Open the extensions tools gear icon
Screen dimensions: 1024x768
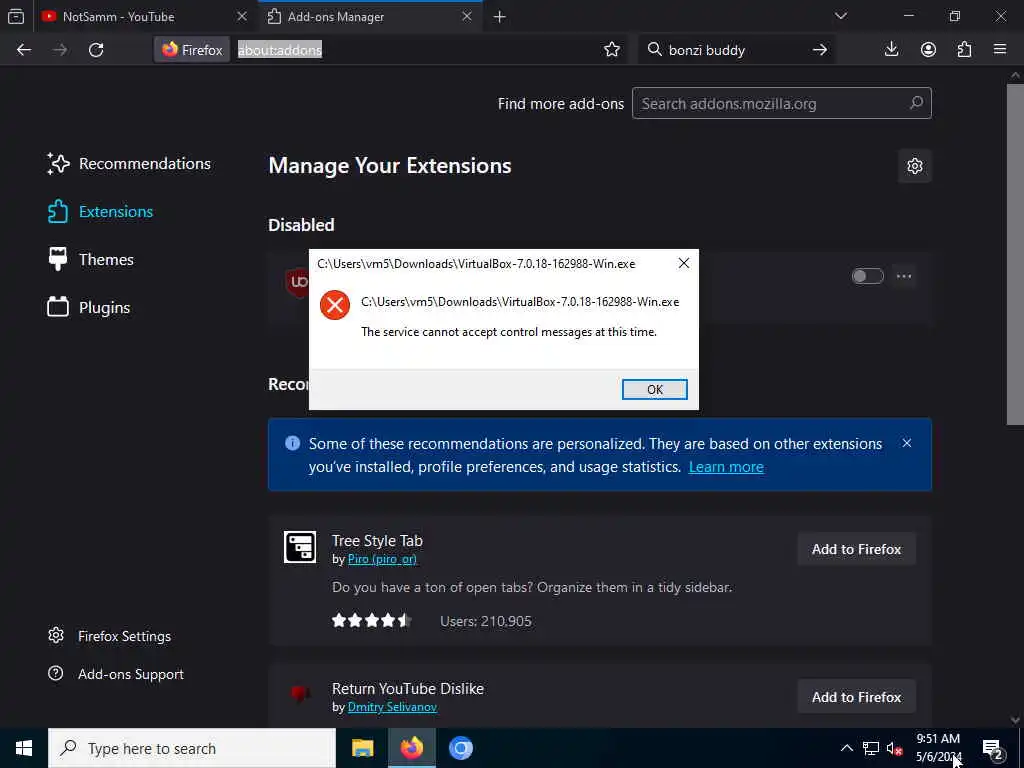click(914, 166)
